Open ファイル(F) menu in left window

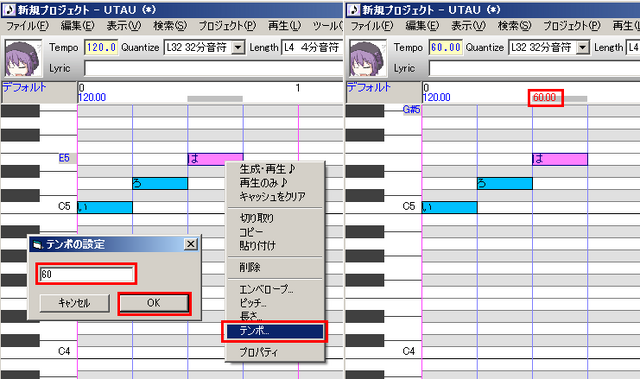(x=27, y=26)
